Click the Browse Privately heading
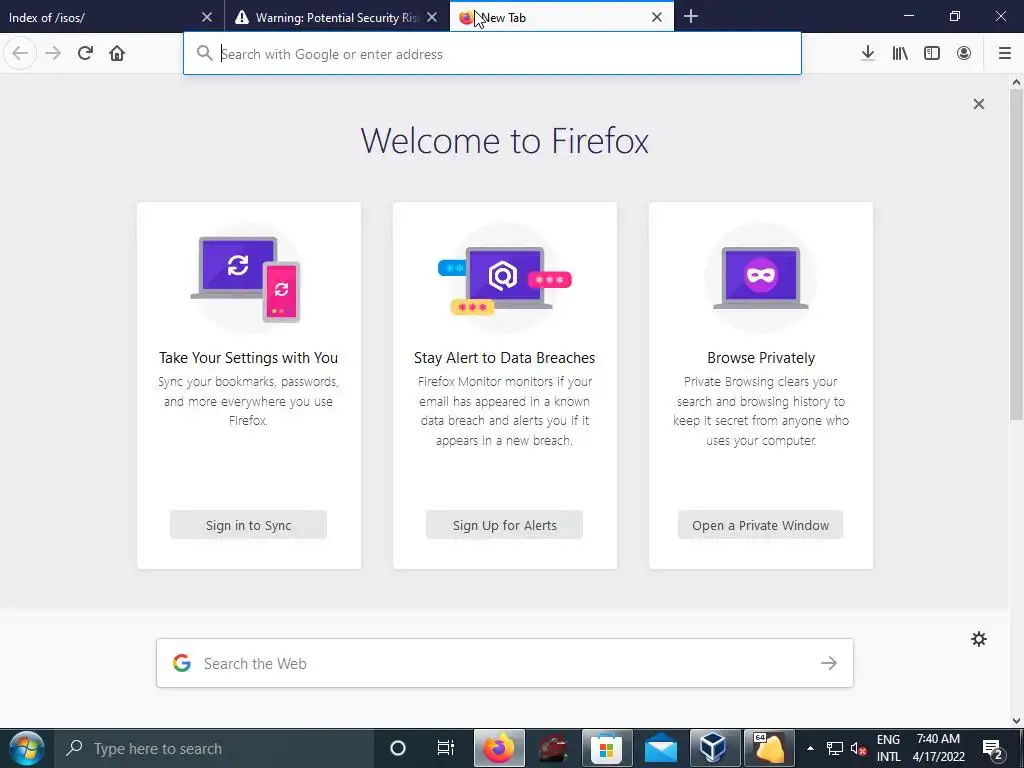Image resolution: width=1024 pixels, height=768 pixels. tap(761, 358)
